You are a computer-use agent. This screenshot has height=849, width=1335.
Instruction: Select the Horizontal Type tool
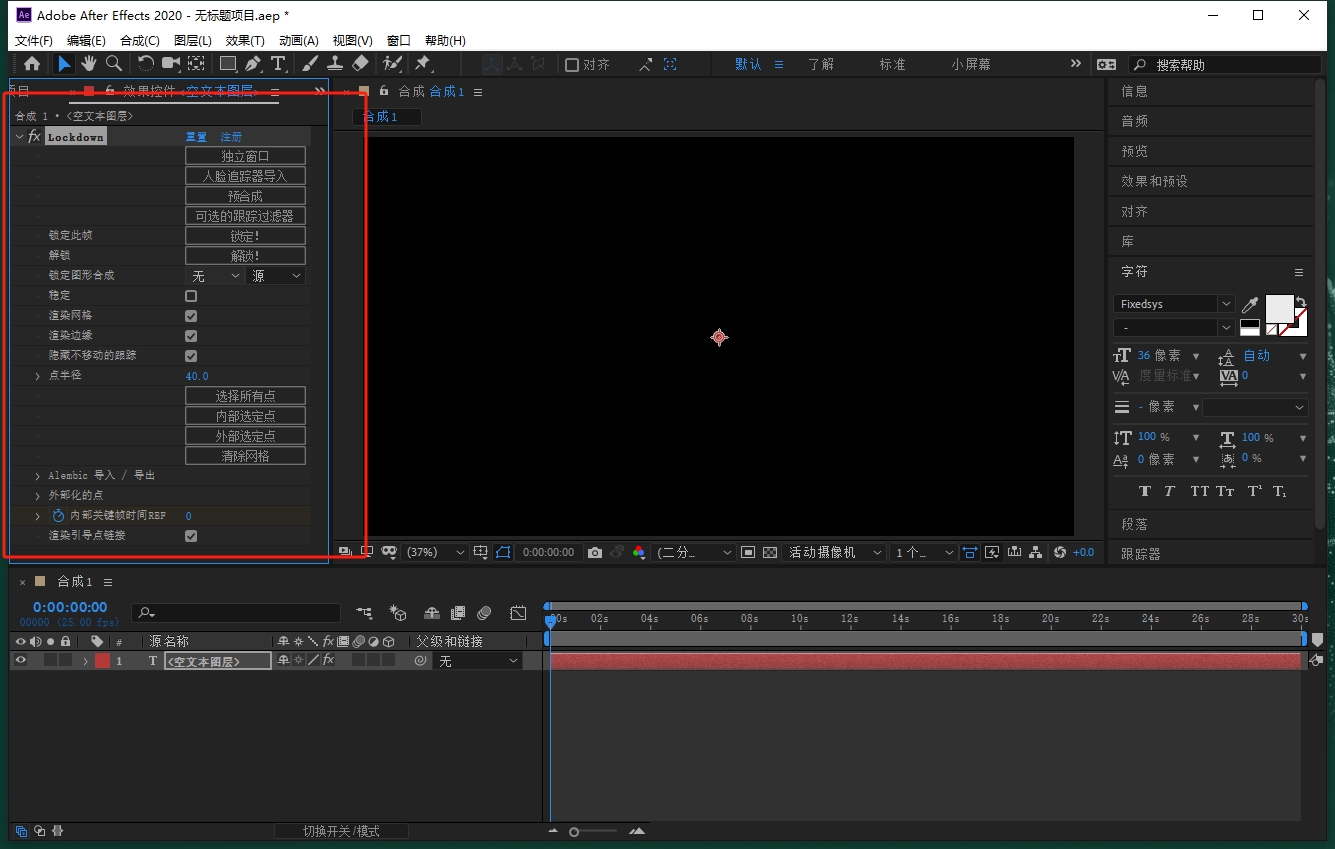click(x=278, y=64)
